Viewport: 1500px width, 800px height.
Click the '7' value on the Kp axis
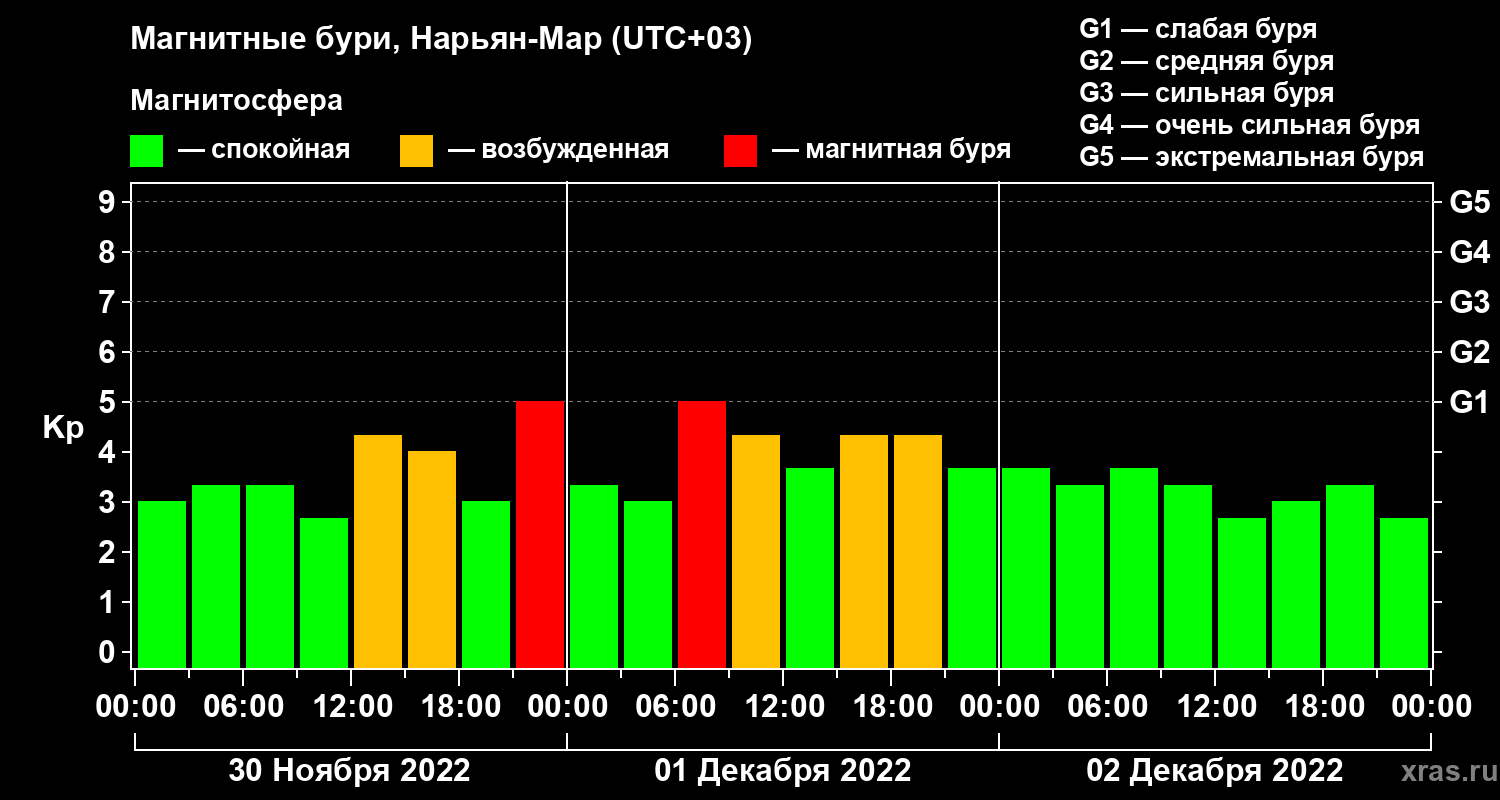coord(109,302)
